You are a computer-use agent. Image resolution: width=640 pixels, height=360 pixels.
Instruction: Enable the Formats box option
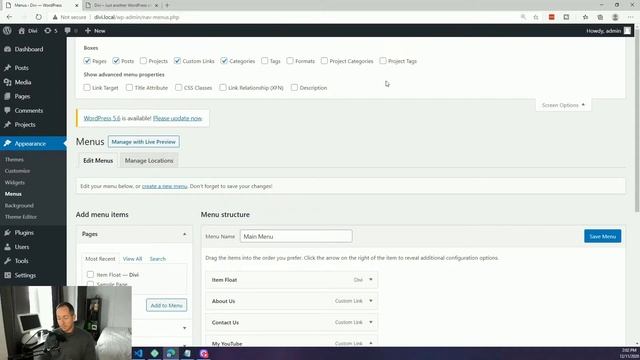tap(290, 61)
